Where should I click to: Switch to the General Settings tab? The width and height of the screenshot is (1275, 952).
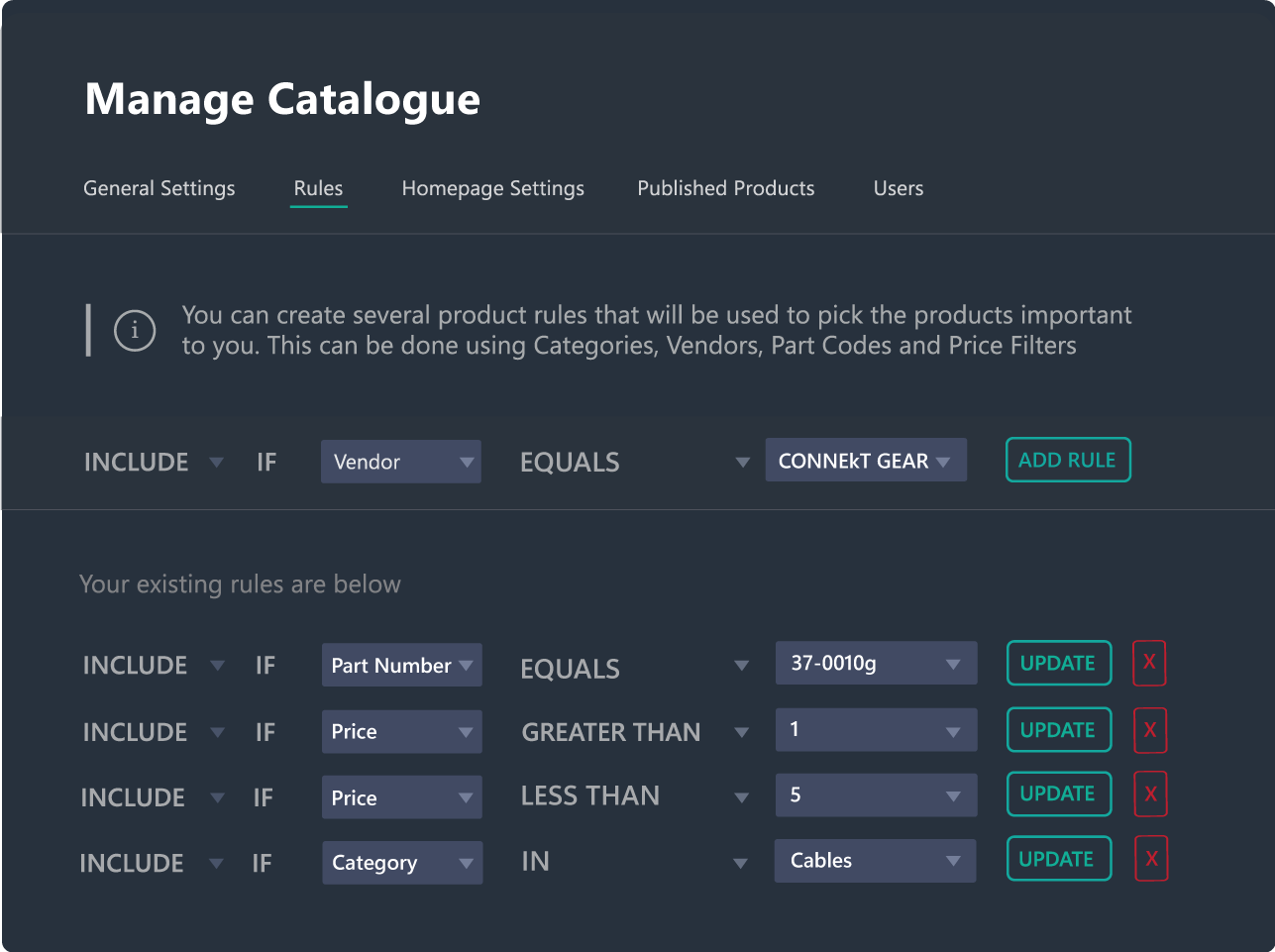click(x=159, y=188)
